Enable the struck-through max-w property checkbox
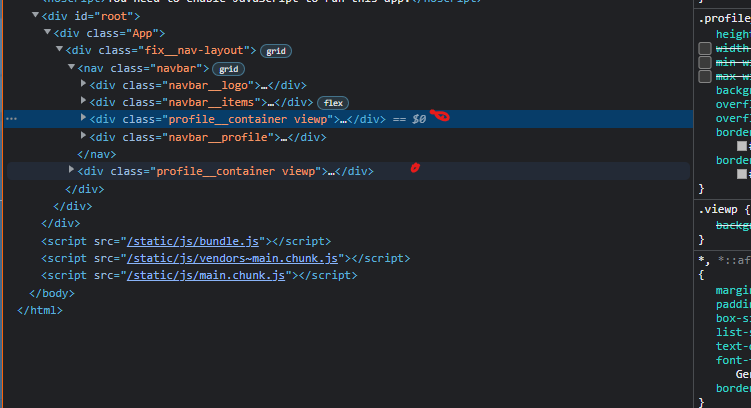 pyautogui.click(x=705, y=77)
